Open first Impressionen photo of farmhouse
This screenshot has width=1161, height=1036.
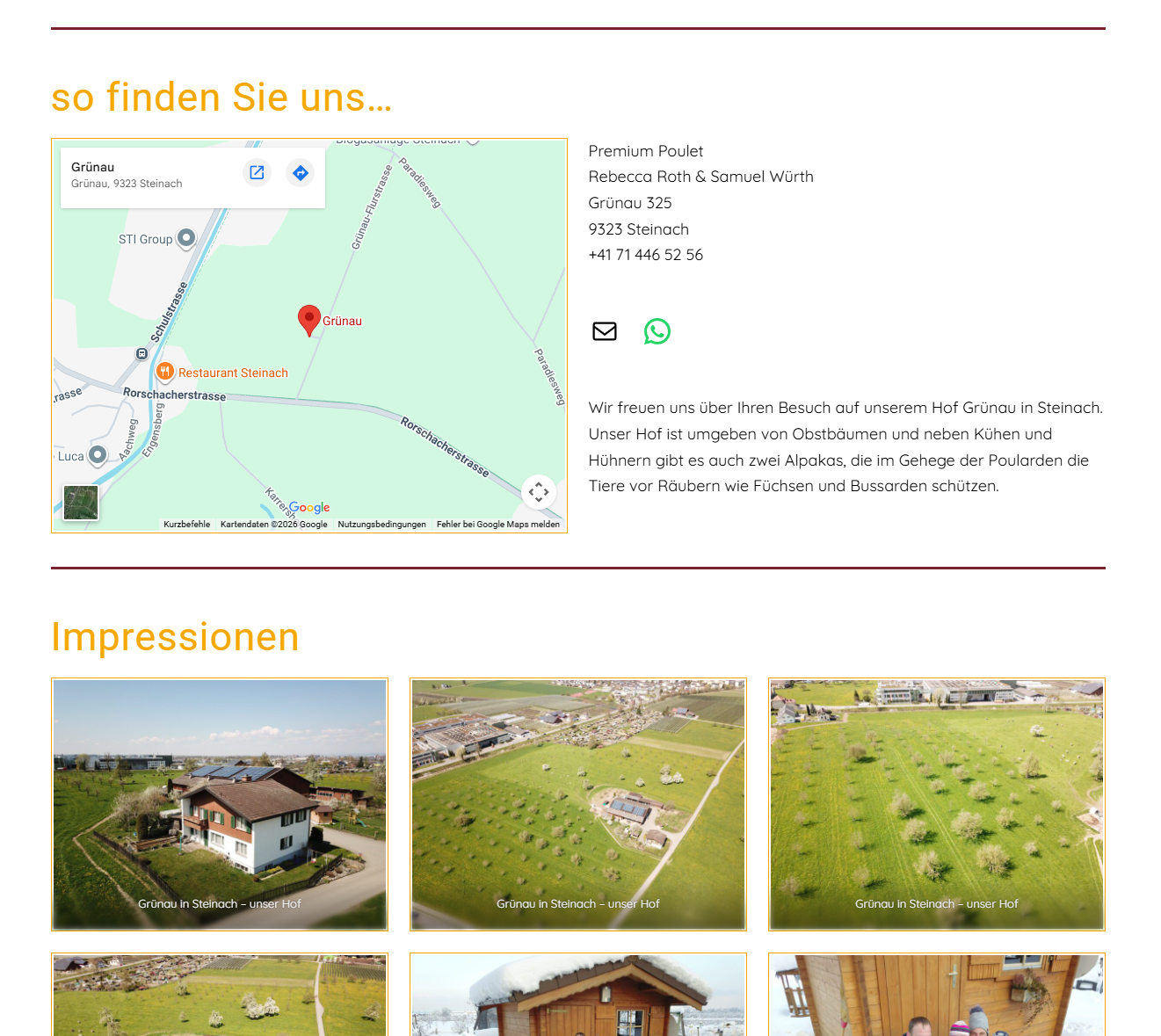click(220, 804)
